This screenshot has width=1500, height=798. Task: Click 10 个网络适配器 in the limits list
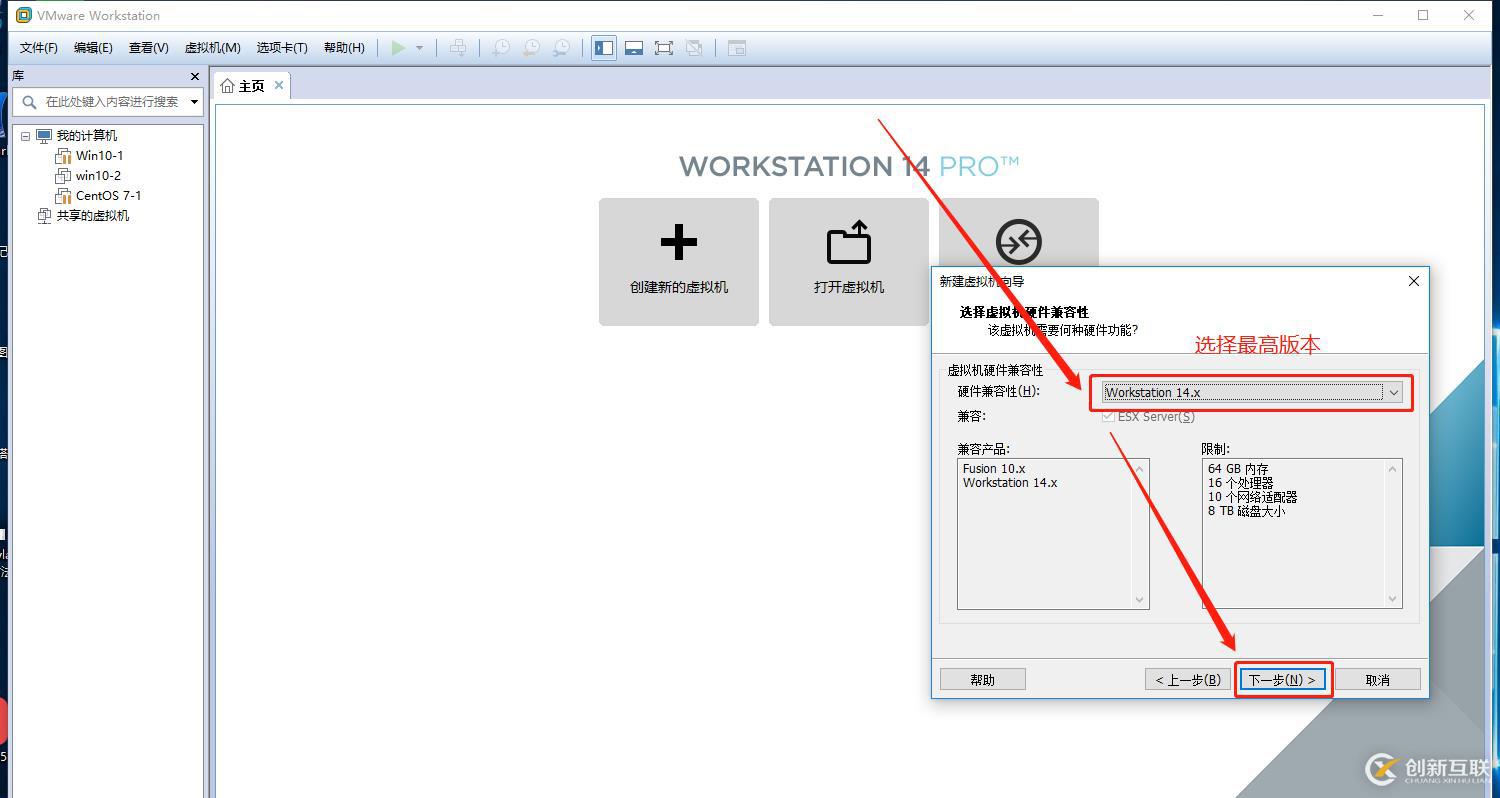[1252, 496]
